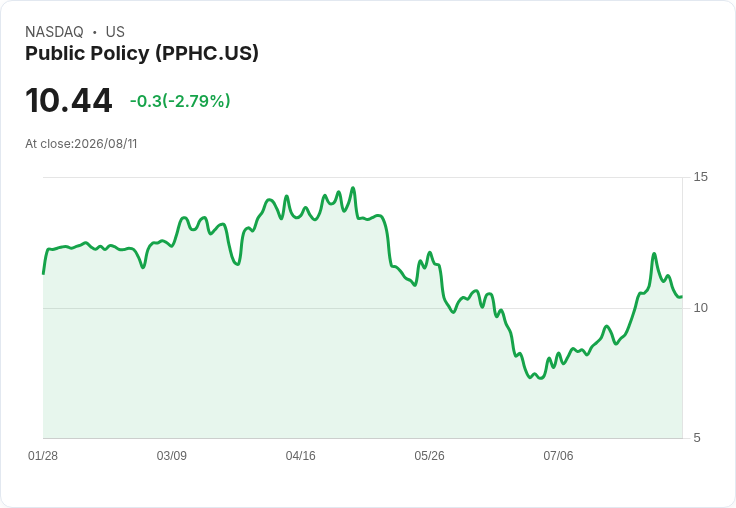The width and height of the screenshot is (736, 508).
Task: Click the 07/06 date axis label
Action: pos(558,456)
